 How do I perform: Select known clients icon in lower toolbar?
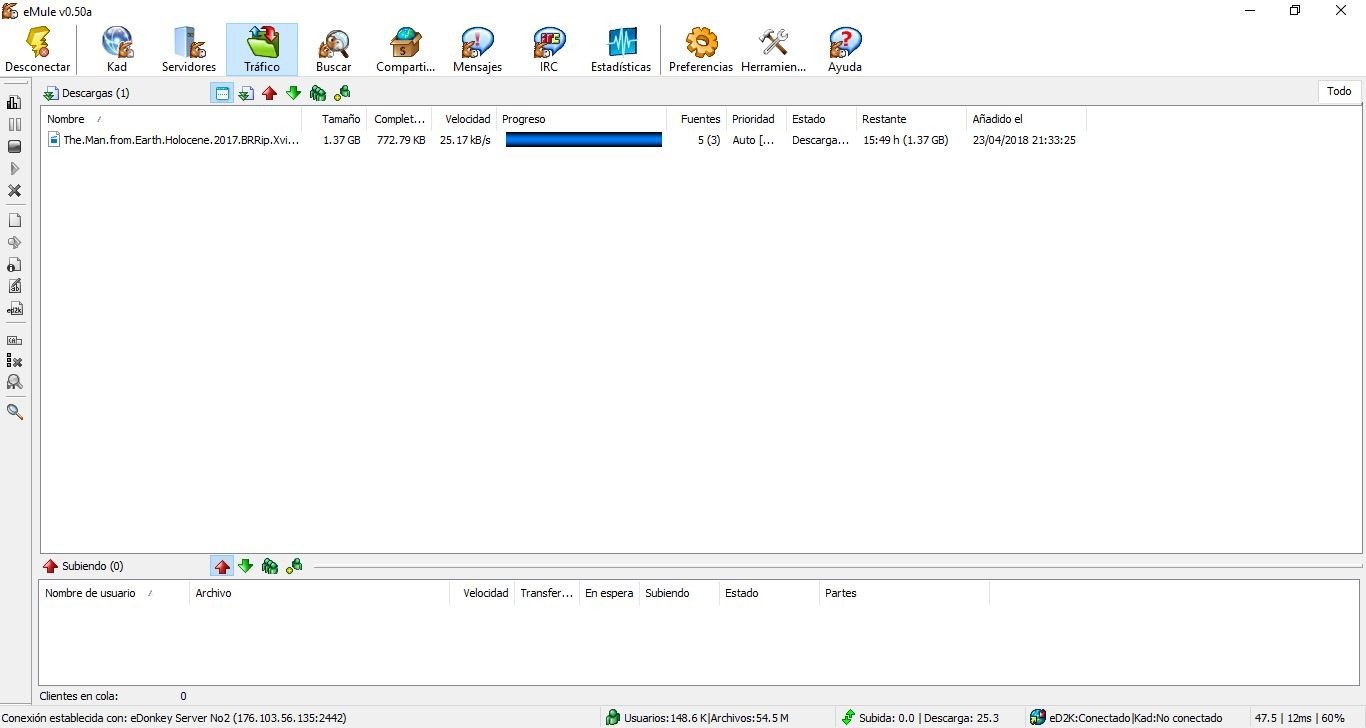[x=294, y=566]
